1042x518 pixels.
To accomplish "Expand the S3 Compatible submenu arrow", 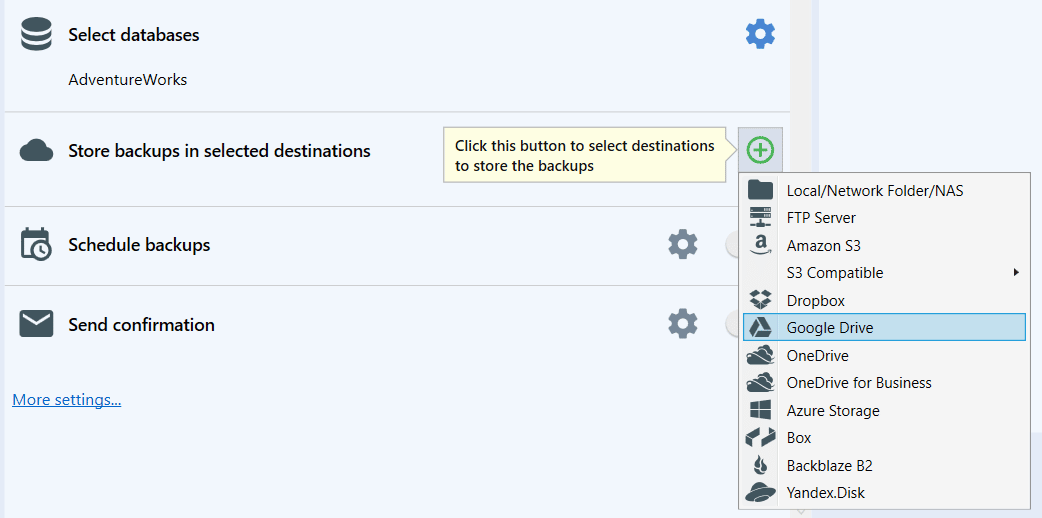I will tap(1016, 273).
